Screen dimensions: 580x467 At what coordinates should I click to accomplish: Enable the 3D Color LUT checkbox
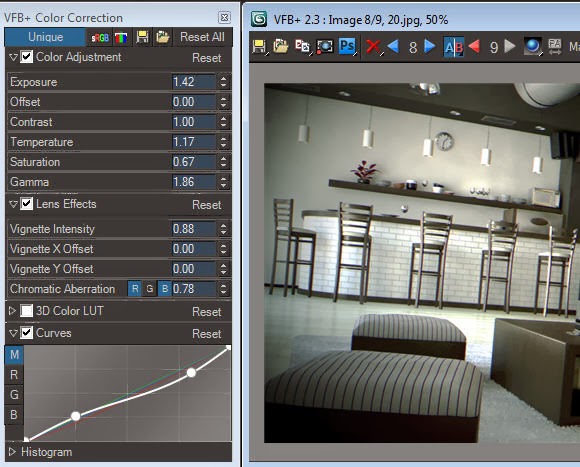click(x=26, y=311)
